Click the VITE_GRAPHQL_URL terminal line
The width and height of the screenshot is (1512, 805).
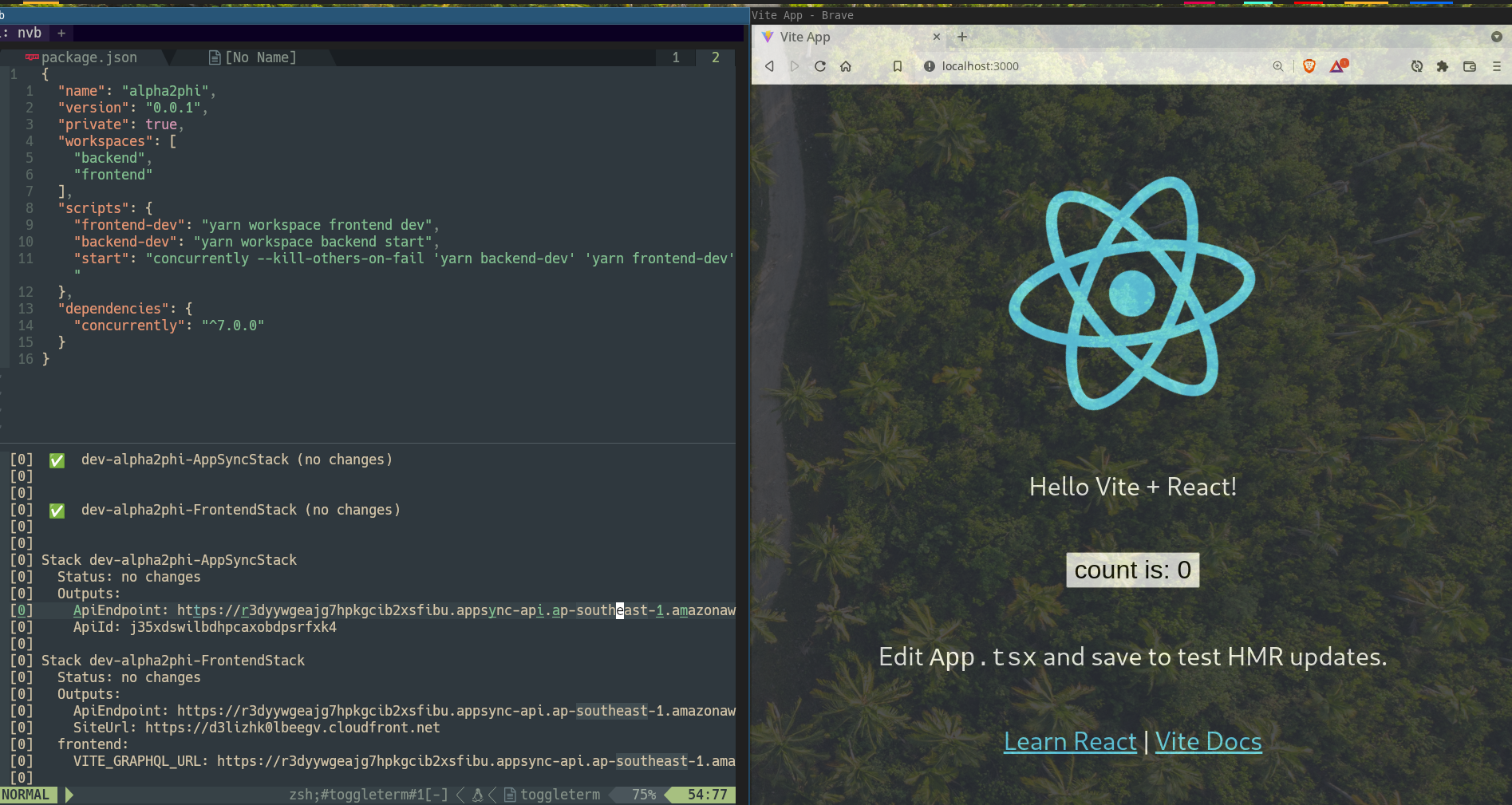[405, 761]
